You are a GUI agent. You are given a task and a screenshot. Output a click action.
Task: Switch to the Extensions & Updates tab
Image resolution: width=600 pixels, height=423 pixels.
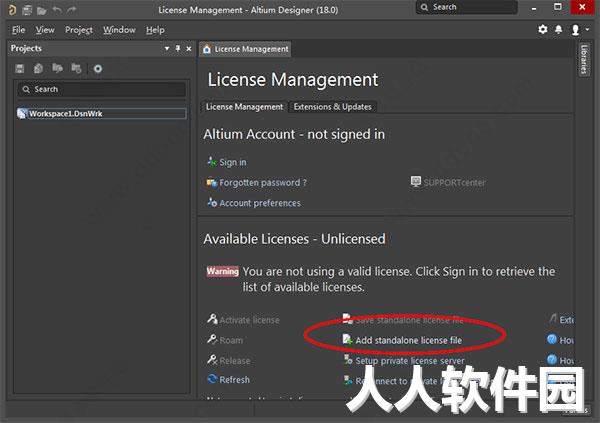click(x=333, y=107)
